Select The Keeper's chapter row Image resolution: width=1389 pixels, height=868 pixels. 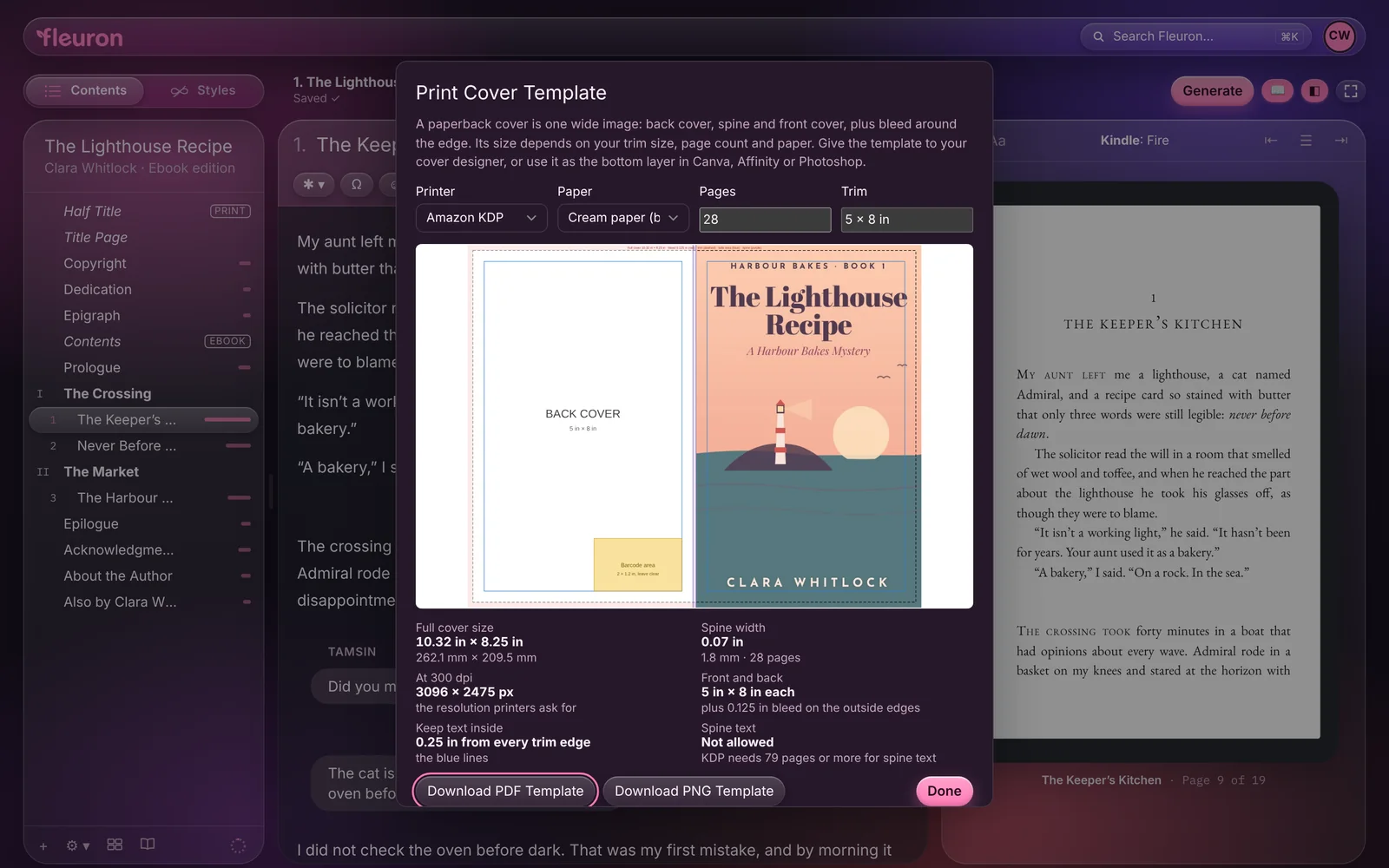pyautogui.click(x=144, y=419)
